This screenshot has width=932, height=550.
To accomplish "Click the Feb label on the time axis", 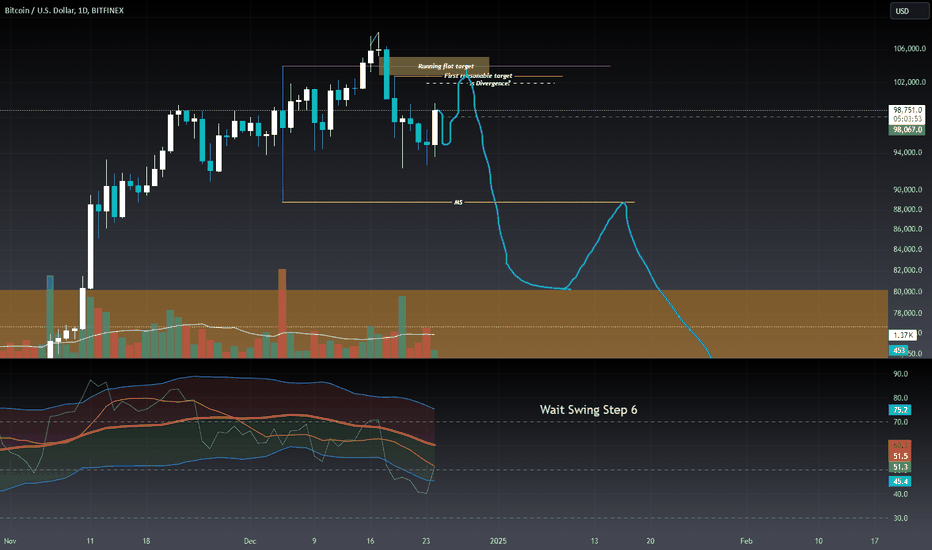I will [747, 541].
